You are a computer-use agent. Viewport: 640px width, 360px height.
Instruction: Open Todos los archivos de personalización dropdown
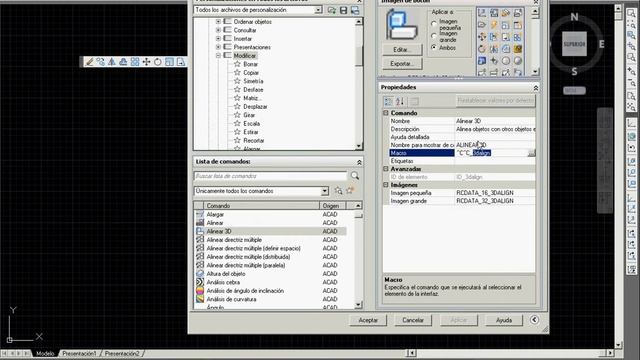[318, 10]
